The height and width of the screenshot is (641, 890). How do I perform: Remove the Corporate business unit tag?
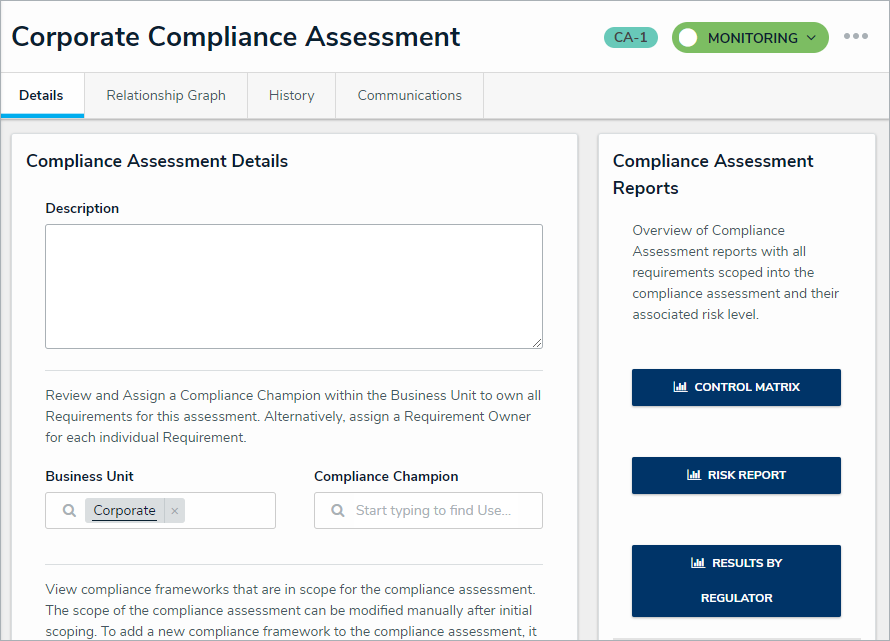point(175,511)
